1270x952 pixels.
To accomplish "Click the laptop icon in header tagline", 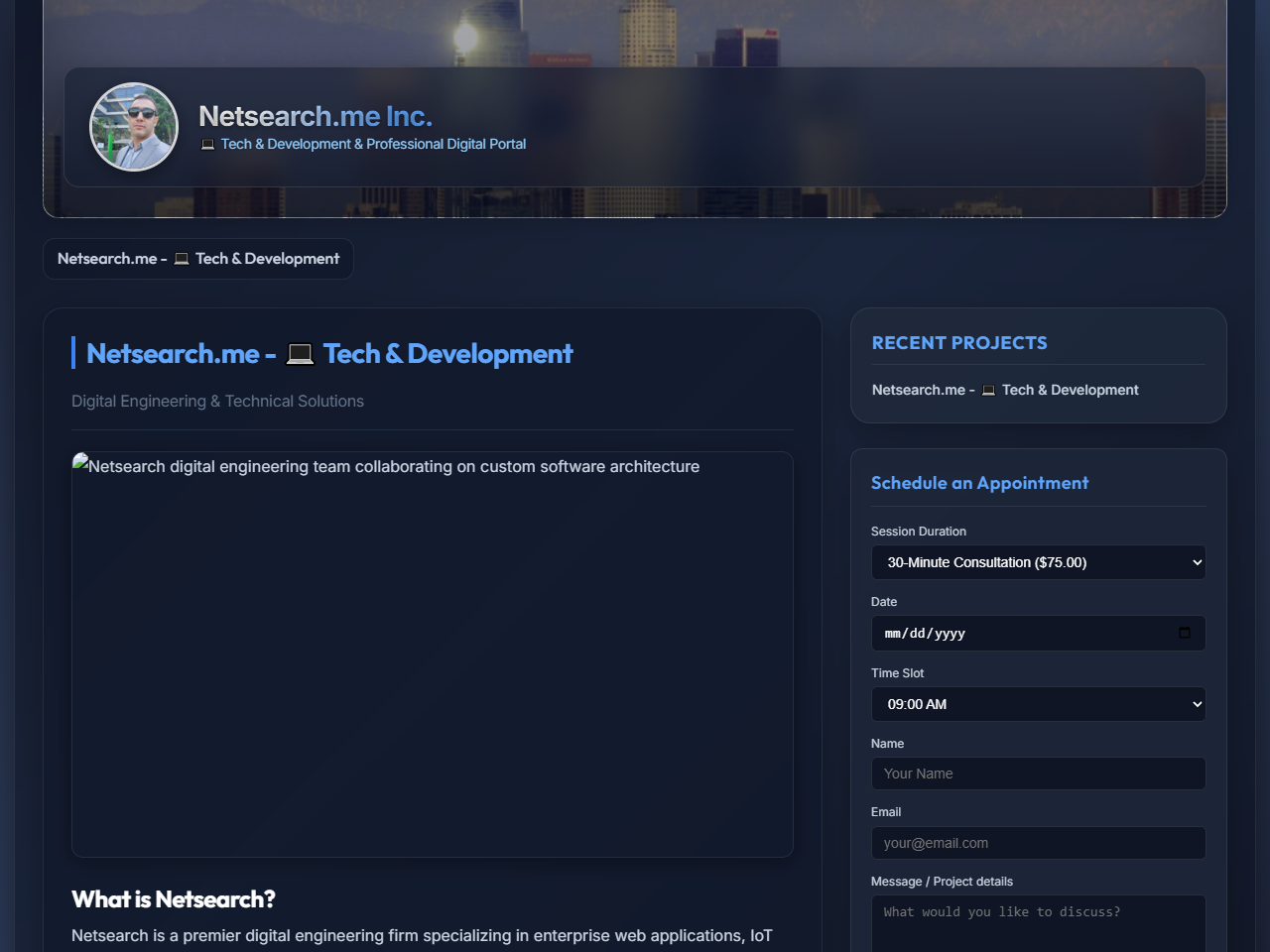I will tap(207, 145).
